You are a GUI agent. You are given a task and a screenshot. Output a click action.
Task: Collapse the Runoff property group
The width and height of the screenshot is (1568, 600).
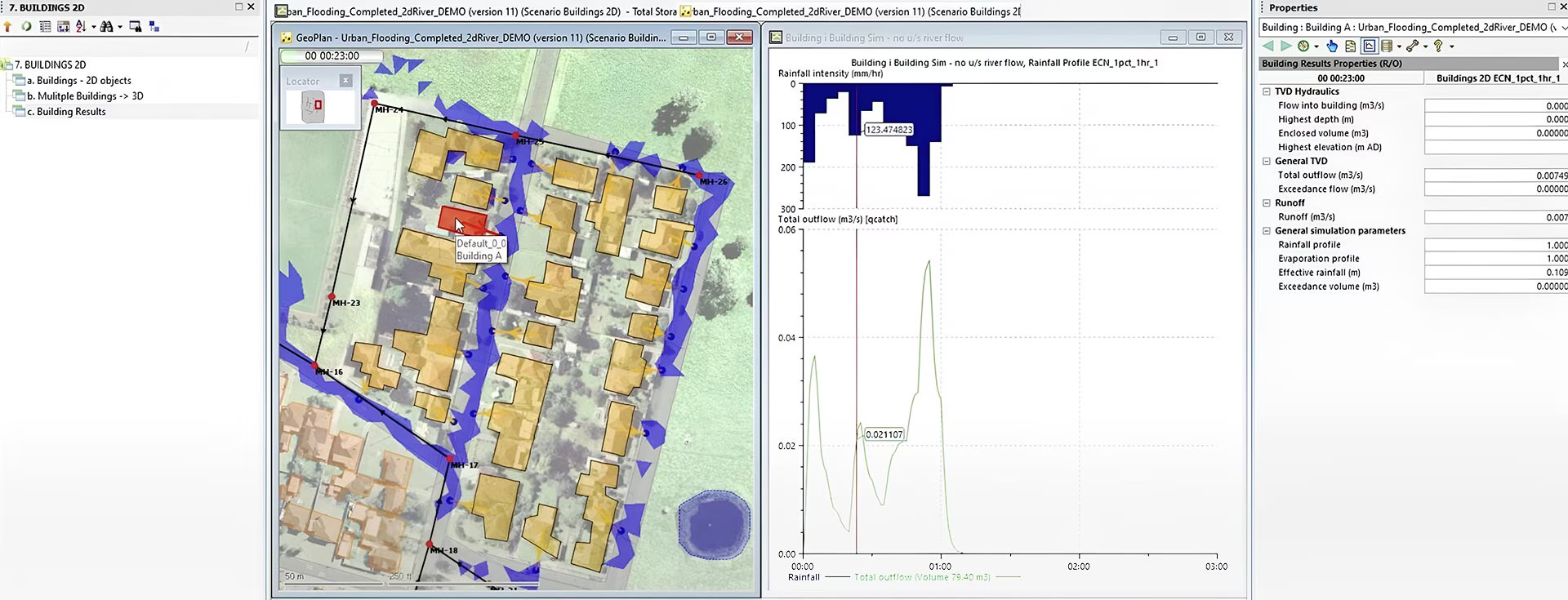(1267, 203)
